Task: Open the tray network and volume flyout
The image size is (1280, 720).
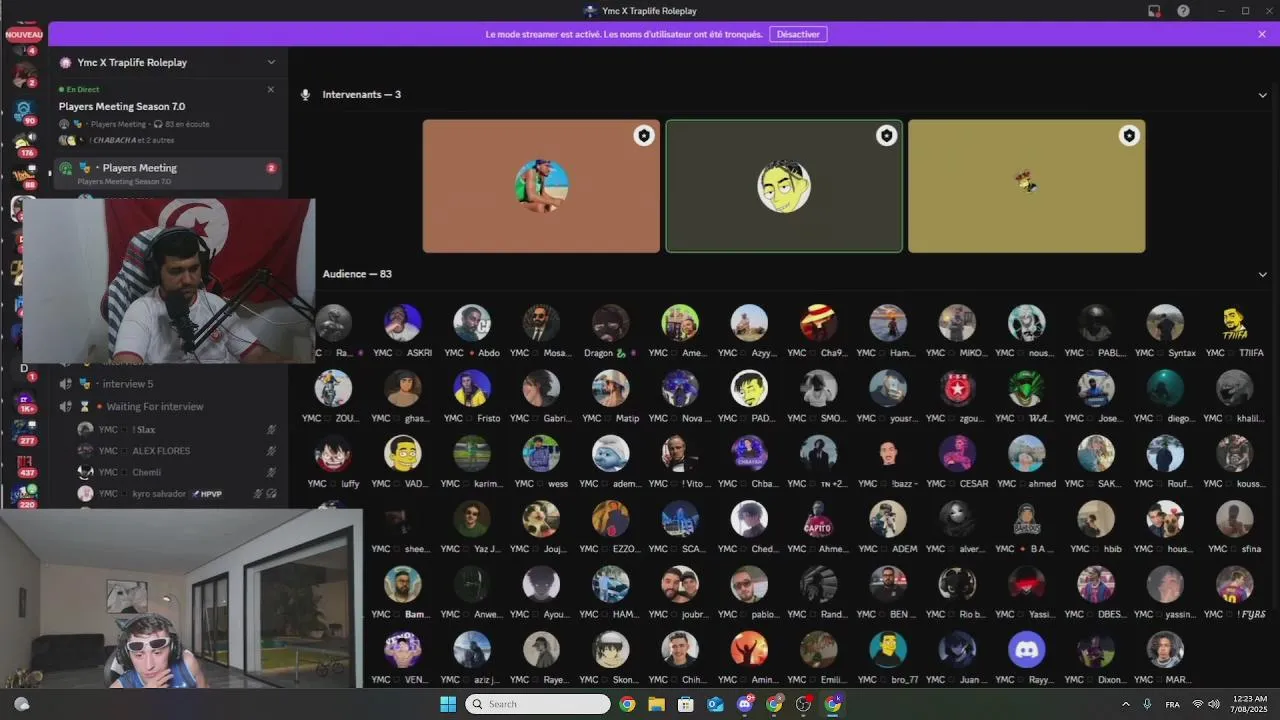Action: pyautogui.click(x=1205, y=704)
